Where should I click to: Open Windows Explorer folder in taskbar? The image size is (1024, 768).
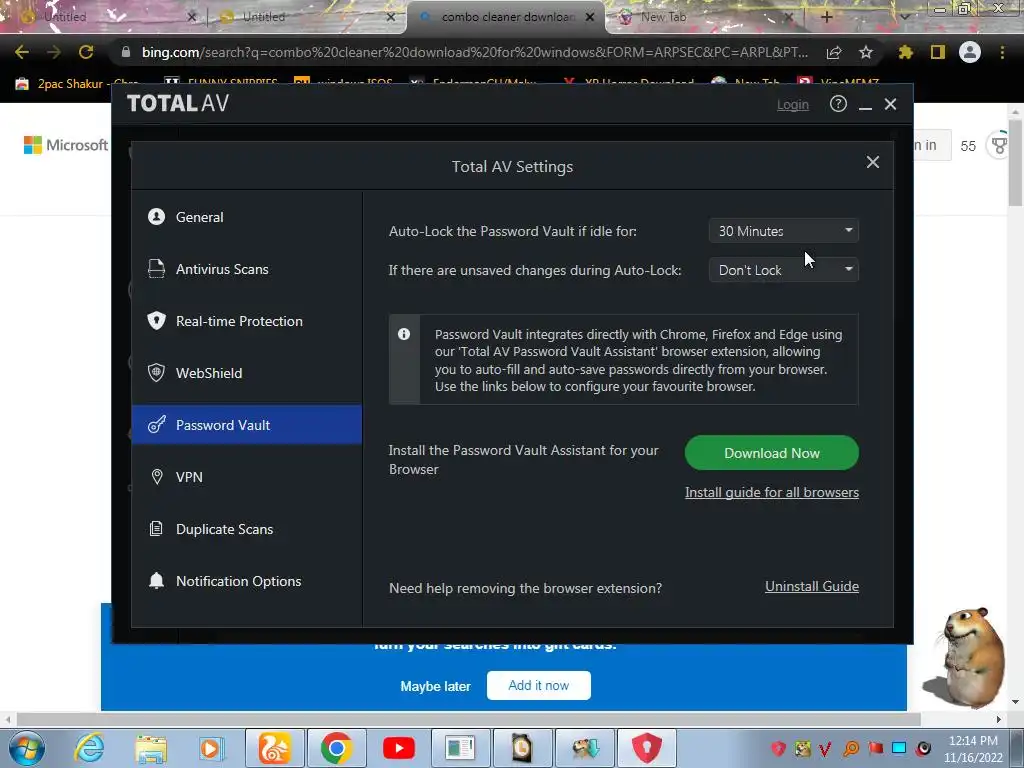[x=151, y=748]
